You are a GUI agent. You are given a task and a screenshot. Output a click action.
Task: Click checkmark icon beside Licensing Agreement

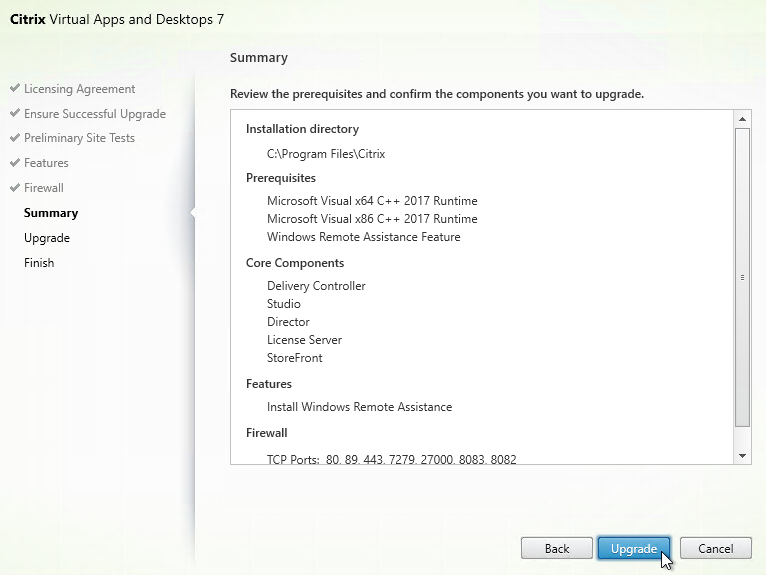15,88
